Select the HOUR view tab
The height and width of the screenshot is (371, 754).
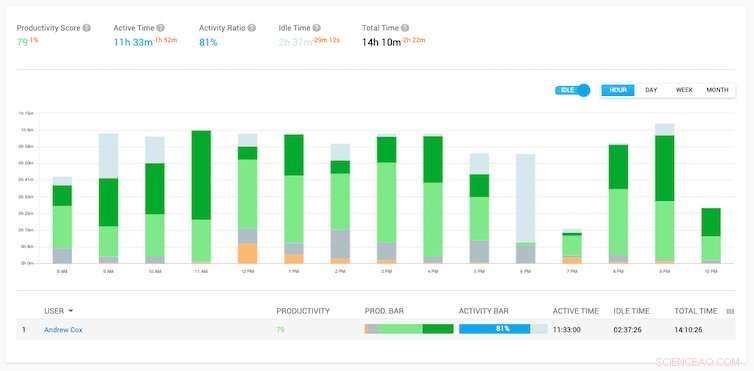click(618, 90)
